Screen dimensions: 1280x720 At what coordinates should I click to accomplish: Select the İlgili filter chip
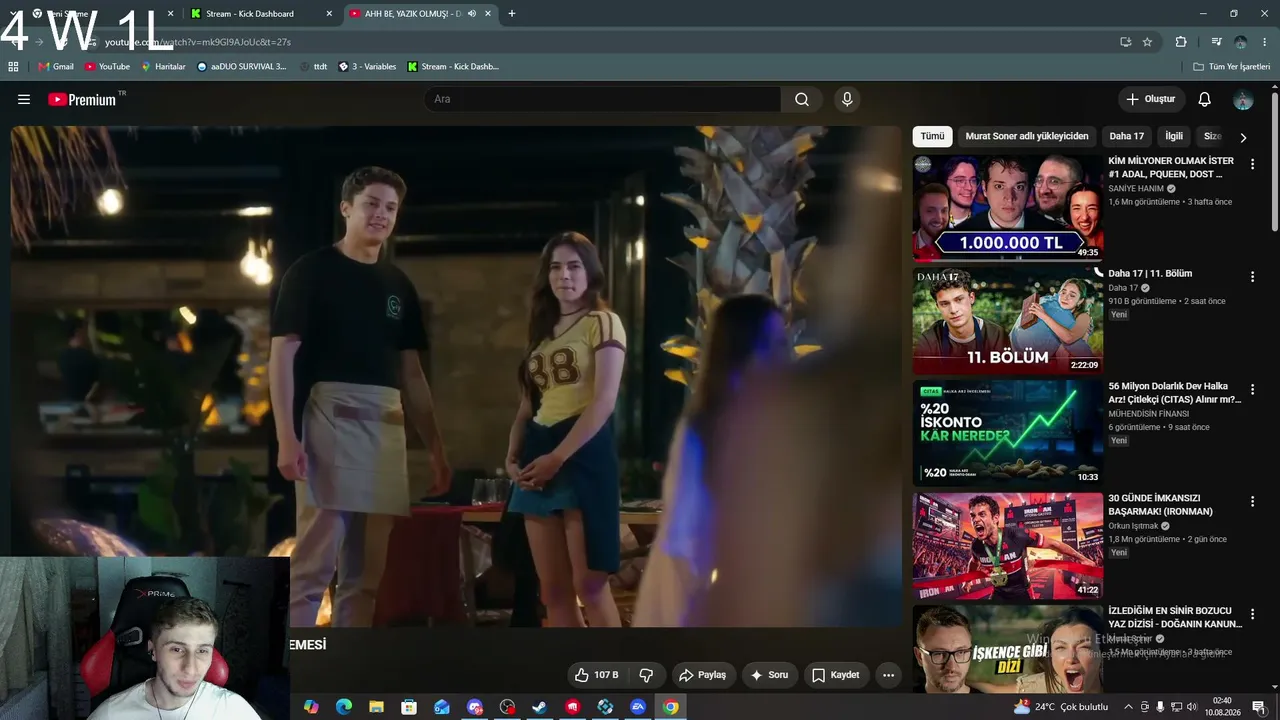pos(1174,136)
